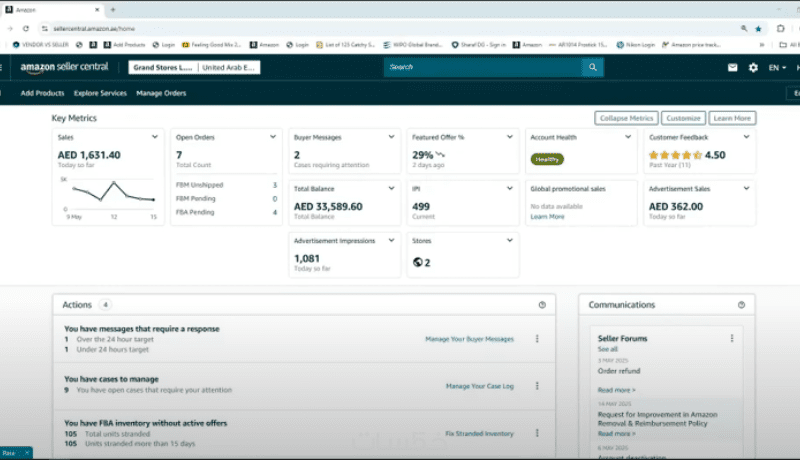Expand the Stores card chevron
The height and width of the screenshot is (460, 800).
(510, 240)
